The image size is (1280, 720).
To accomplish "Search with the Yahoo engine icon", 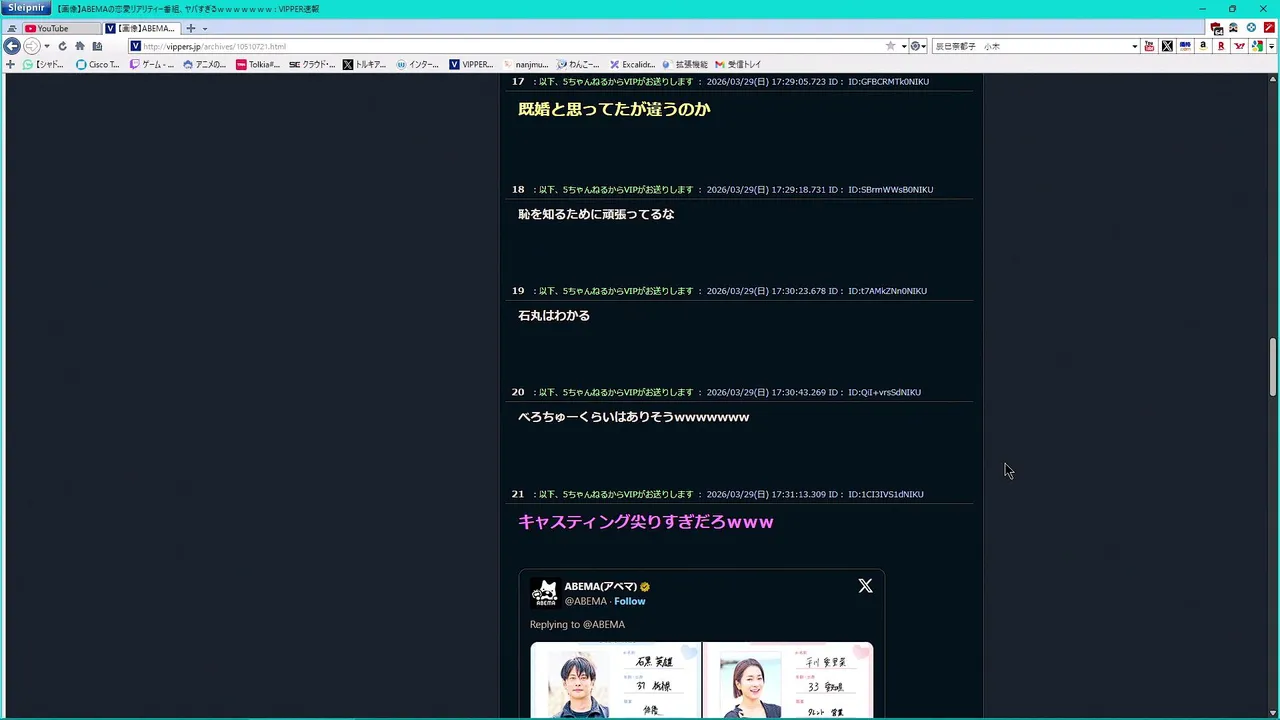I will coord(1239,46).
